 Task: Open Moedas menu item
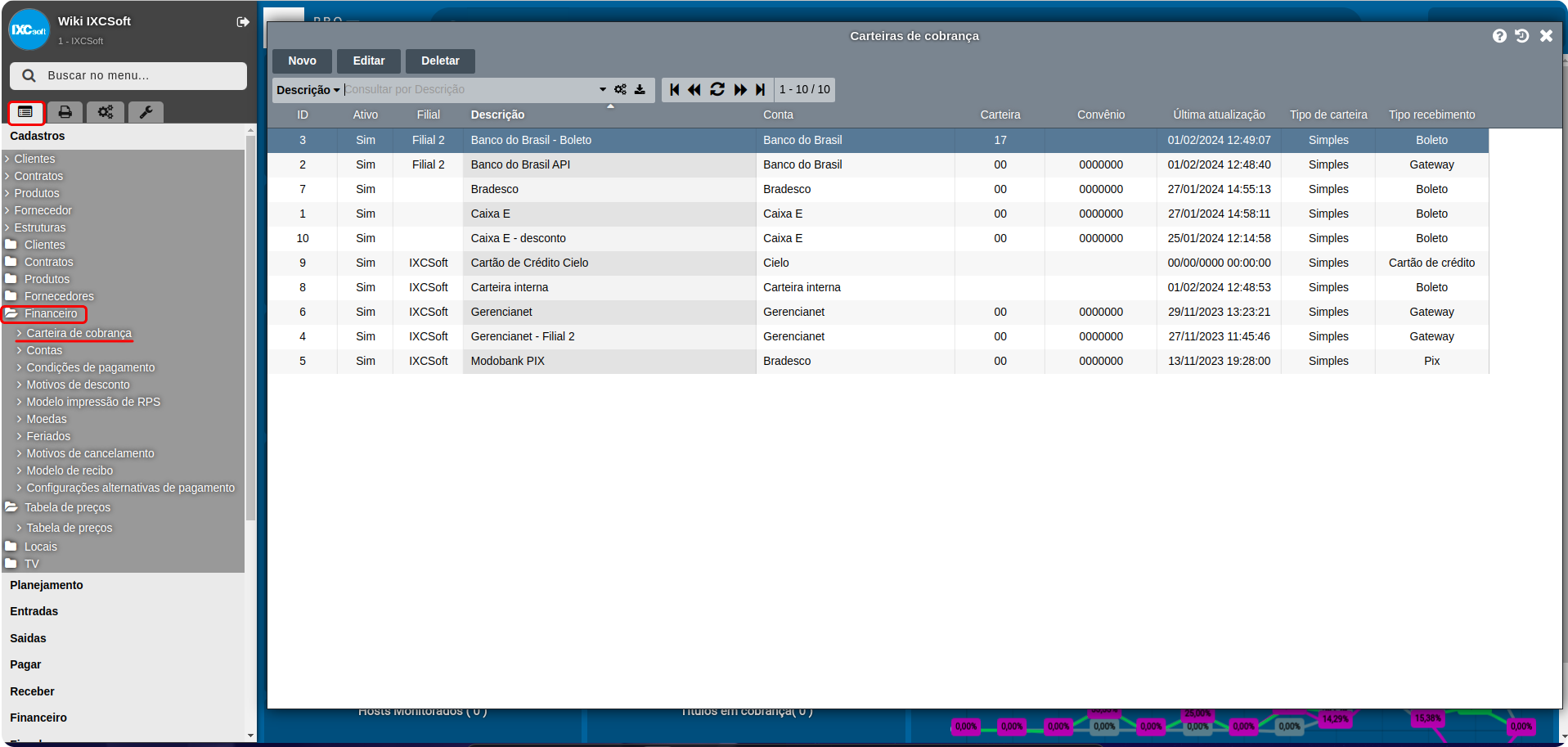(47, 419)
